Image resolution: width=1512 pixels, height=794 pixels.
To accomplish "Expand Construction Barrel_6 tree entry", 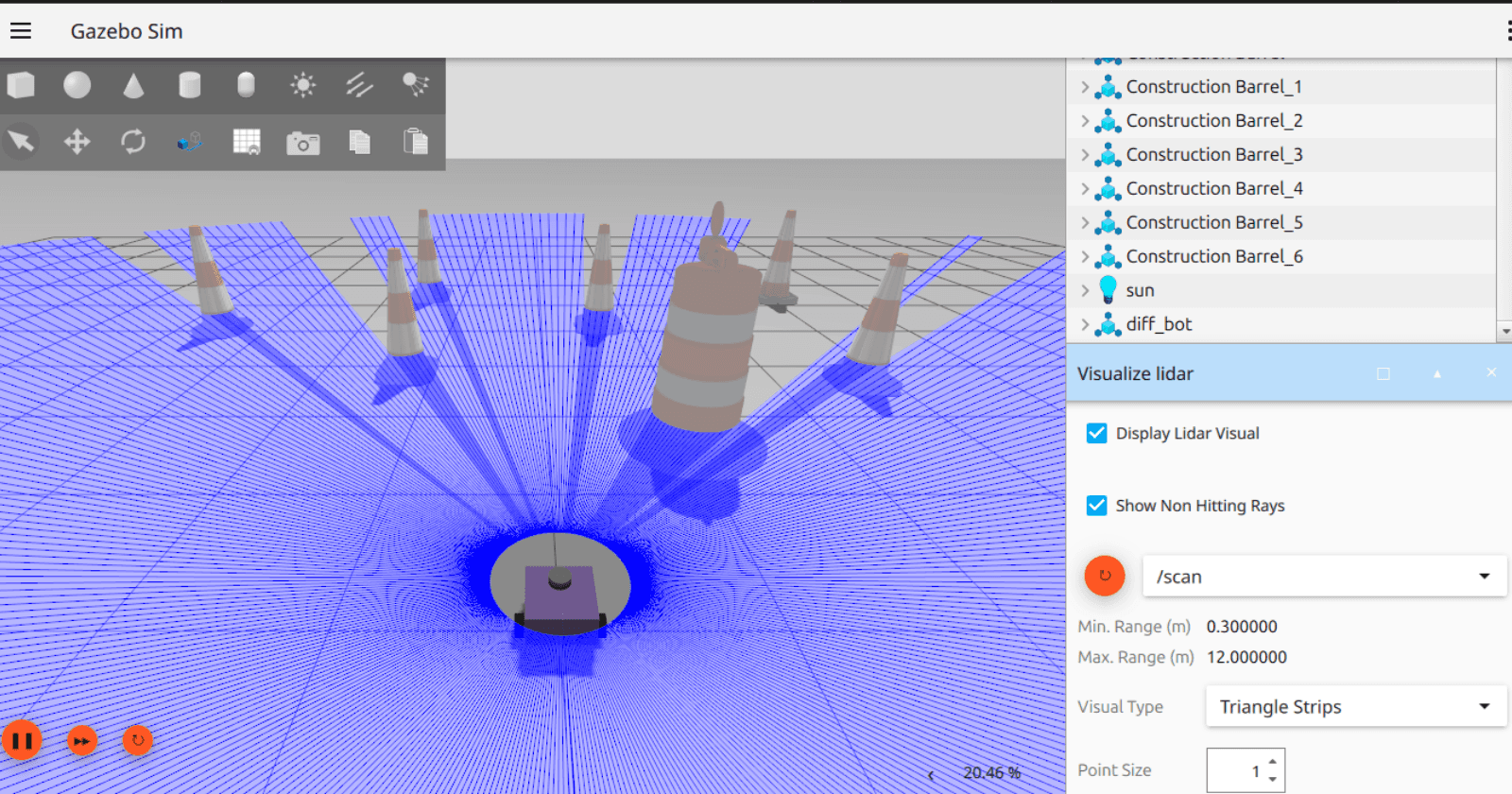I will (1085, 257).
